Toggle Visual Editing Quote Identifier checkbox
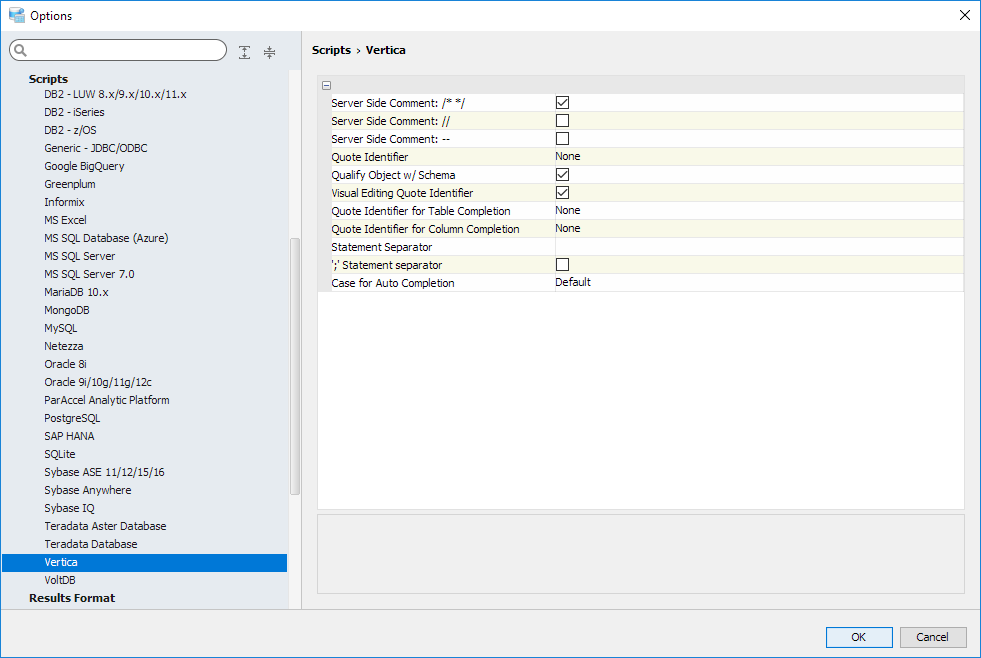Viewport: 981px width, 658px height. click(x=562, y=193)
